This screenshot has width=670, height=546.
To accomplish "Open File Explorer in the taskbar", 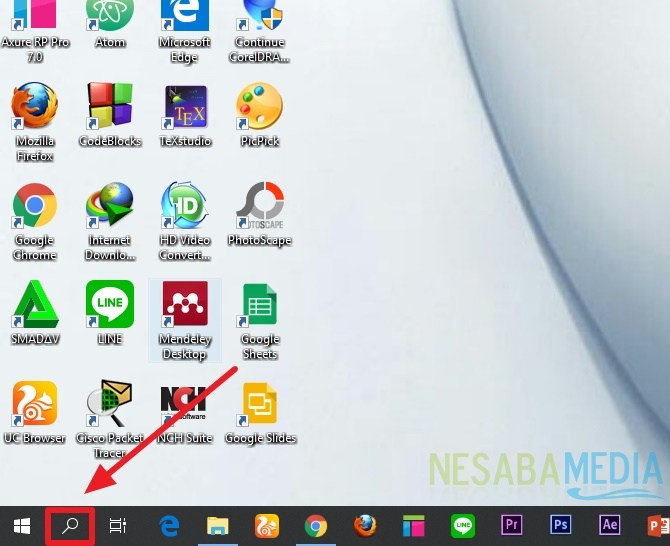I will tap(217, 526).
